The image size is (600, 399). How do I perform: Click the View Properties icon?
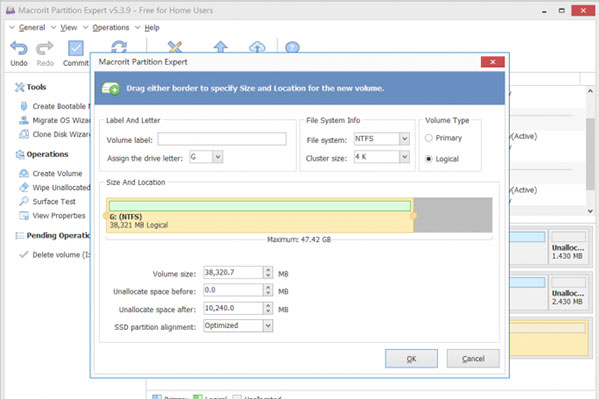24,215
